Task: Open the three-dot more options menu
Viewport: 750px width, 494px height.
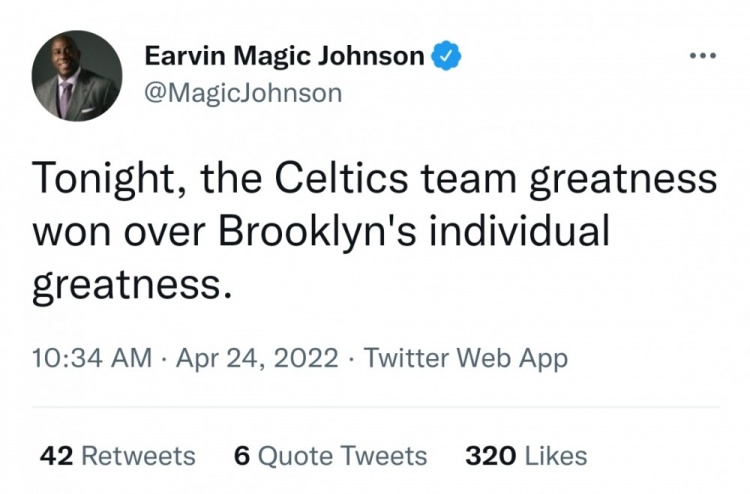Action: point(703,55)
